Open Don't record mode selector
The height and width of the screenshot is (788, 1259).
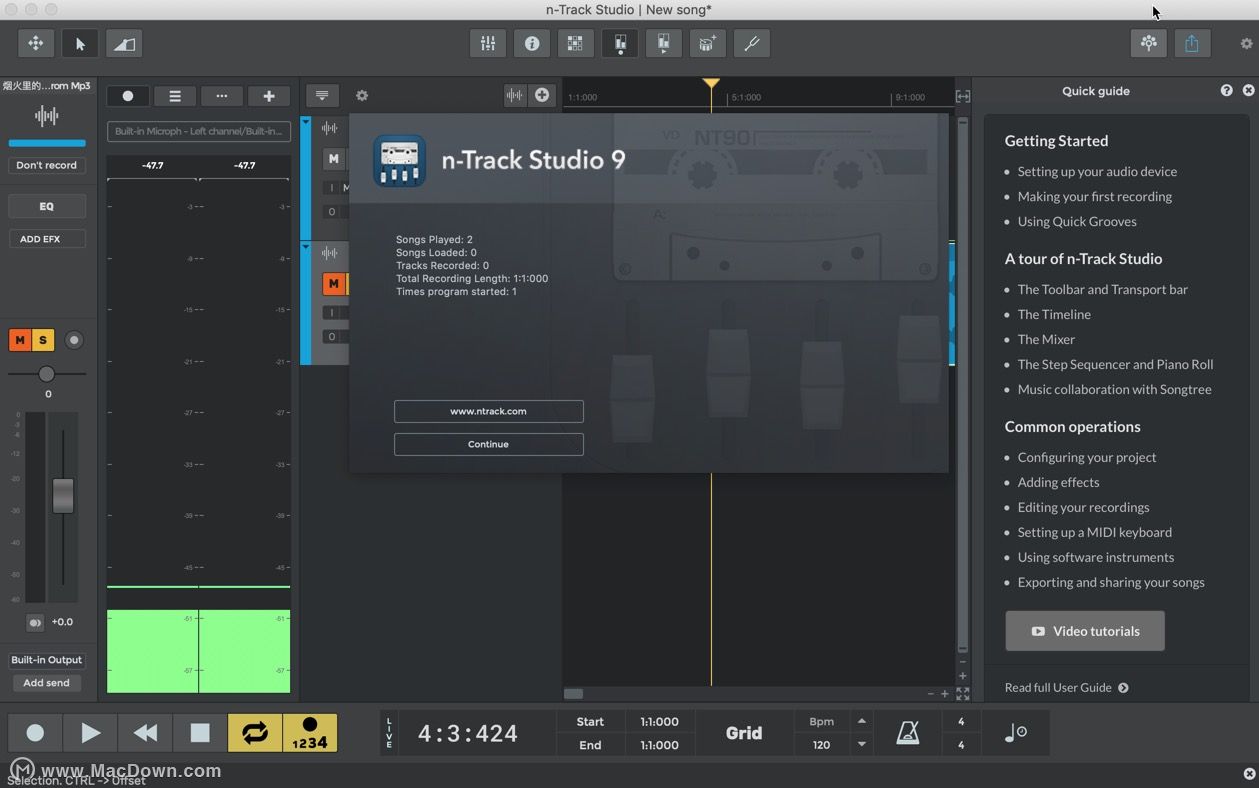pyautogui.click(x=47, y=165)
